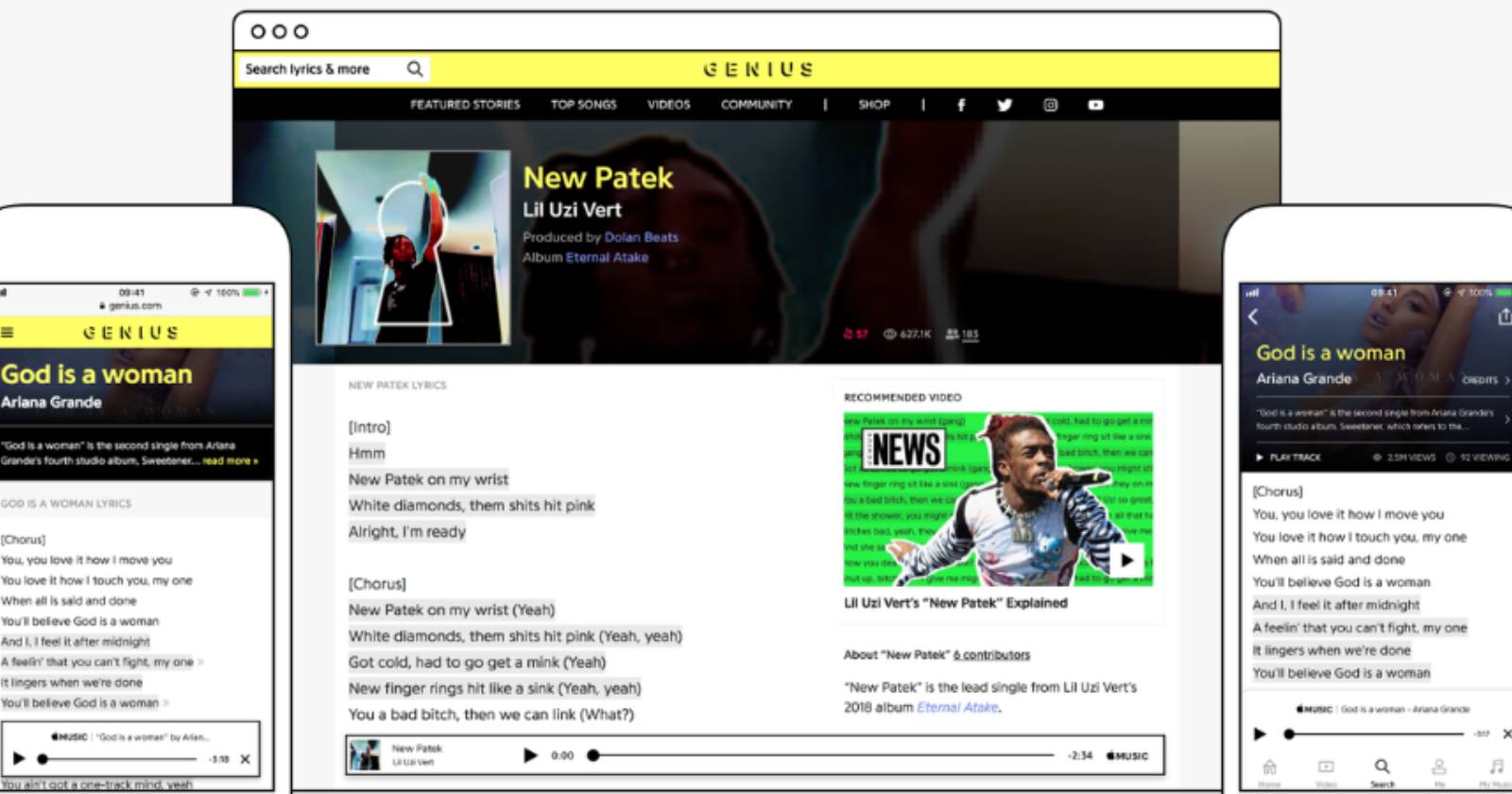Open YouTube icon in the desktop nav bar
1512x794 pixels.
point(1095,105)
